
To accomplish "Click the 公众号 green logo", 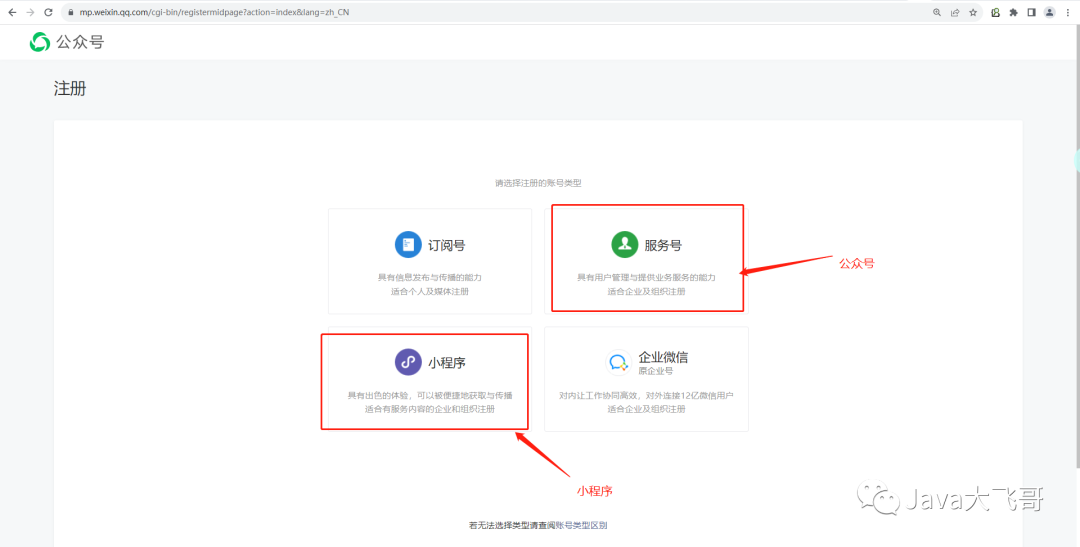I will point(39,43).
